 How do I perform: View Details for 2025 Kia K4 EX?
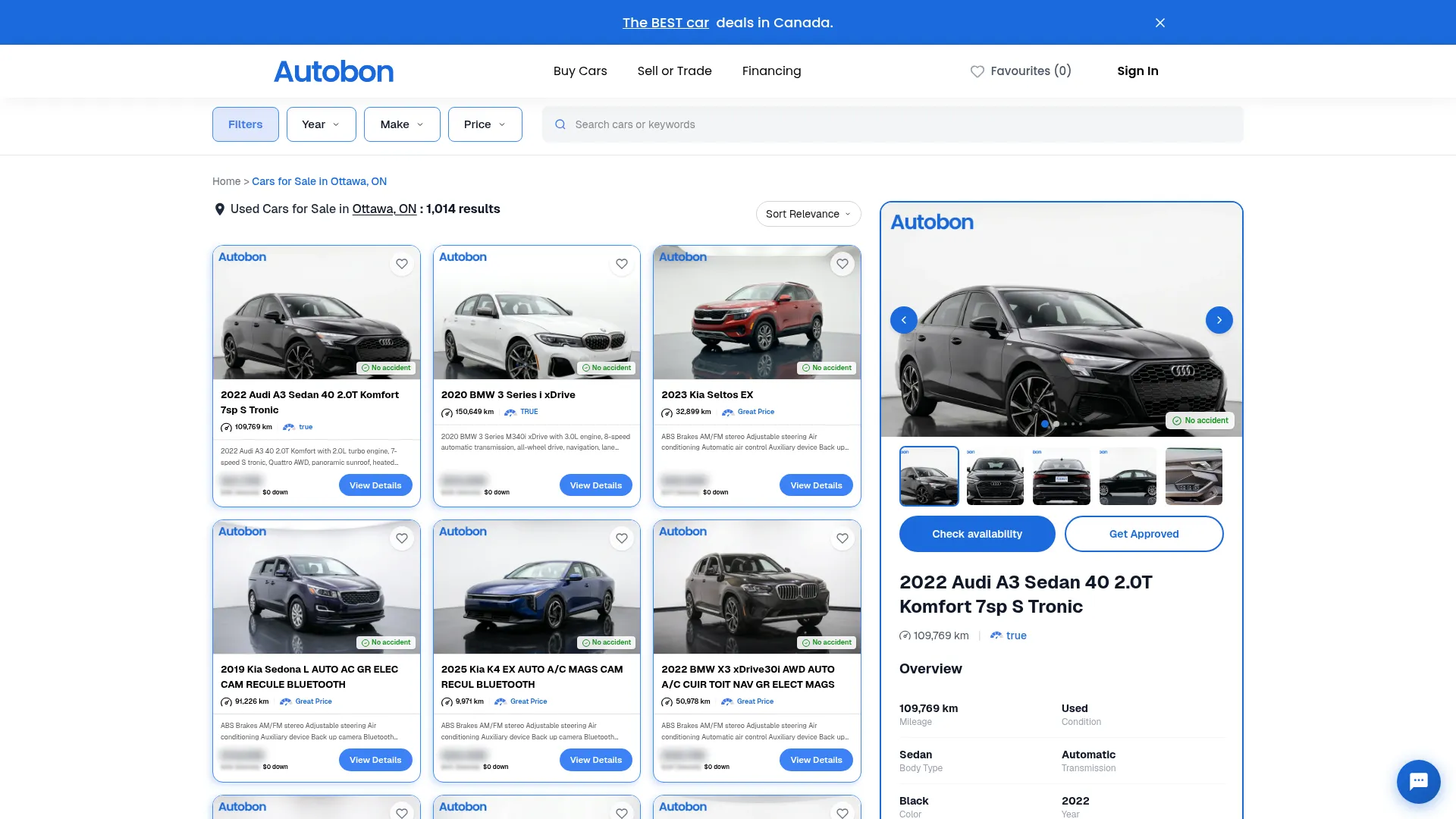point(596,760)
